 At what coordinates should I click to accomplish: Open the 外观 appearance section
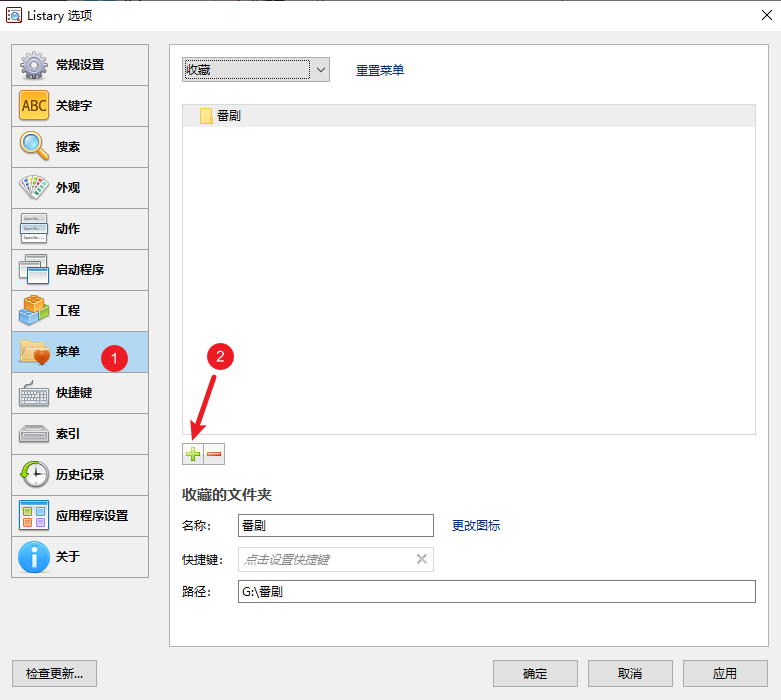(80, 188)
